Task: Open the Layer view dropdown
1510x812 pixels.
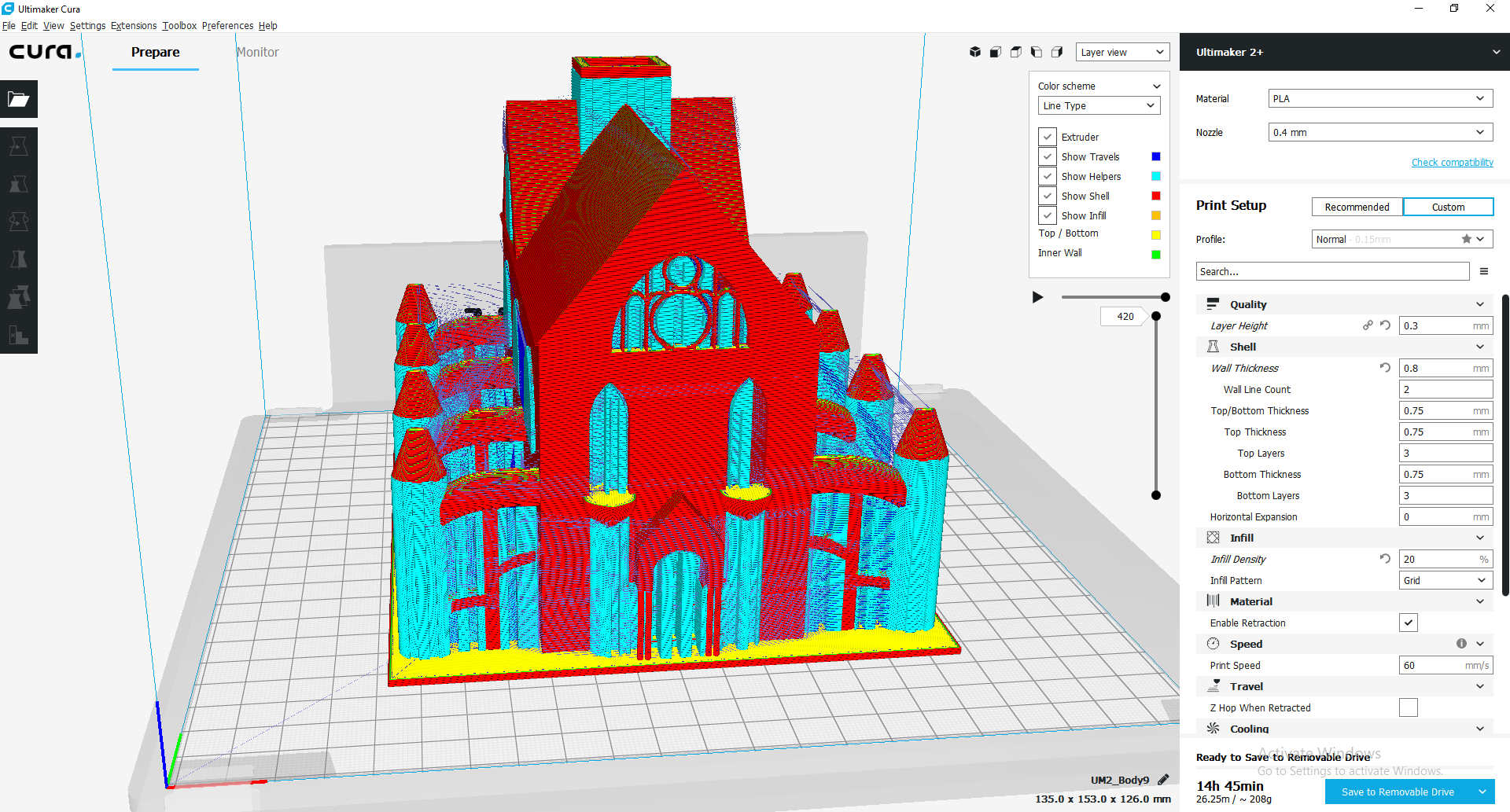Action: point(1122,53)
